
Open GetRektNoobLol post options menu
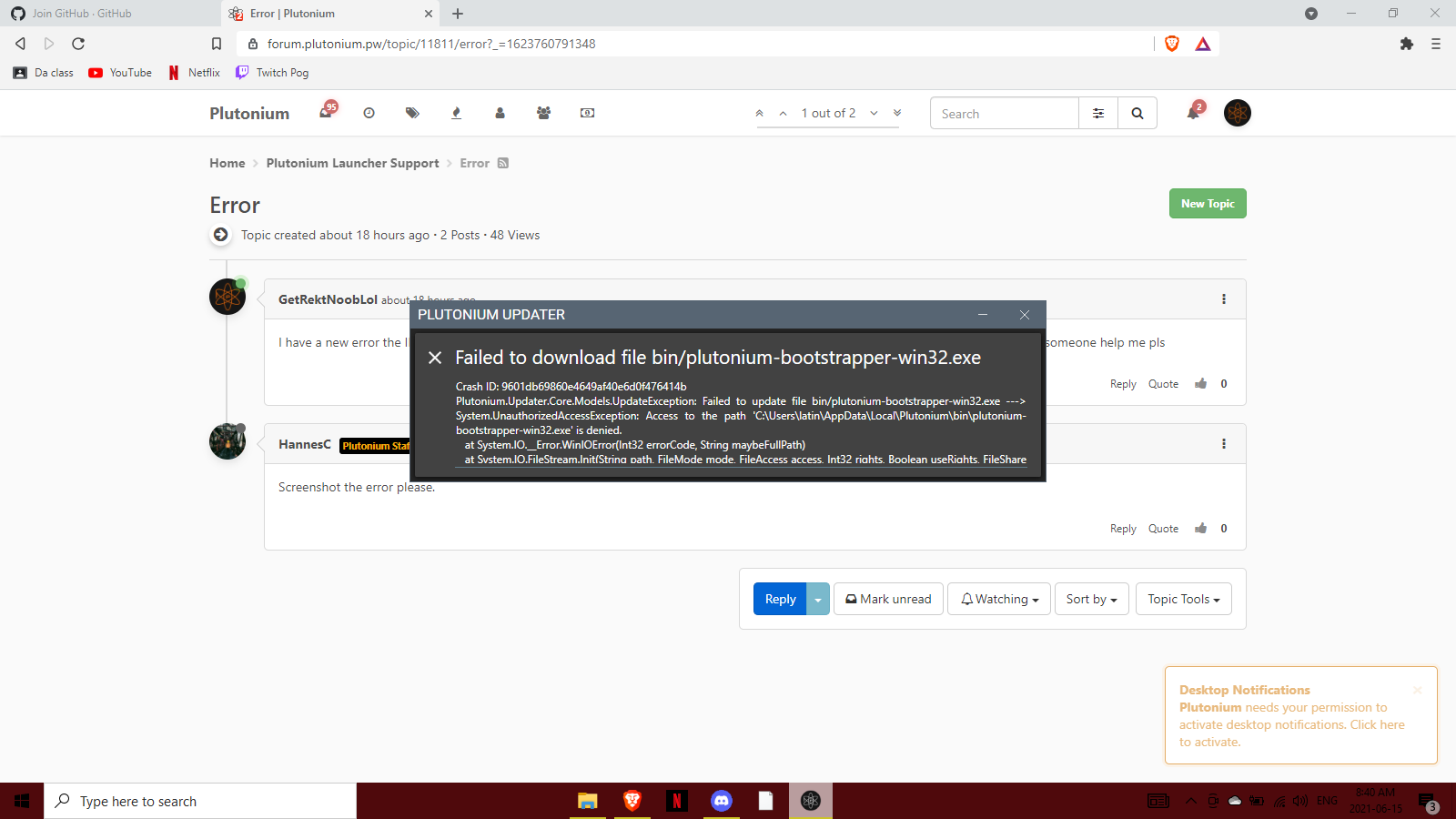(x=1224, y=299)
